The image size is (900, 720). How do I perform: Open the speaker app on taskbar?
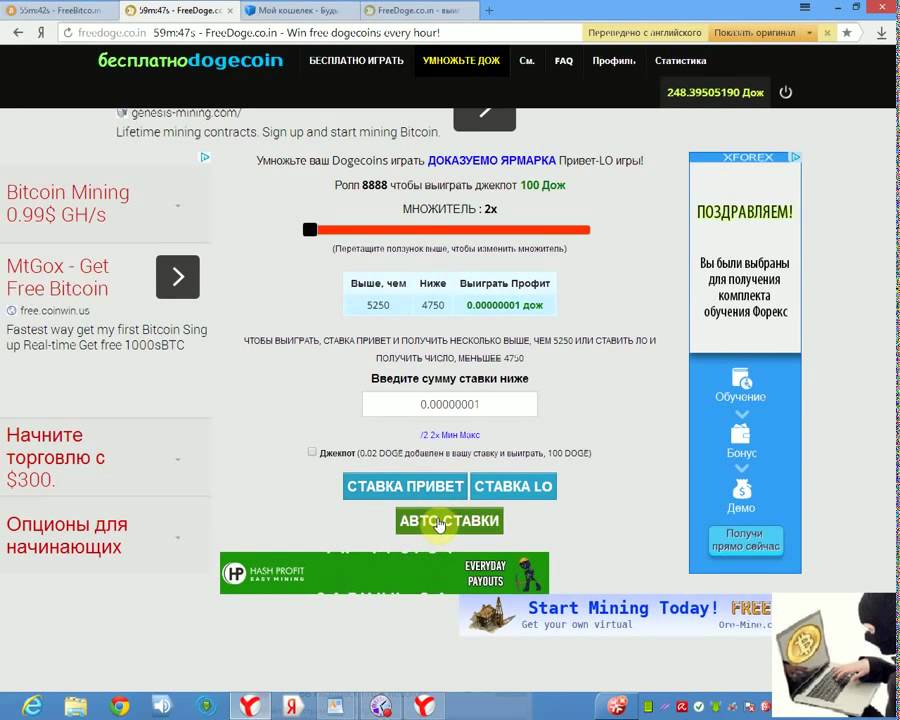pos(162,706)
